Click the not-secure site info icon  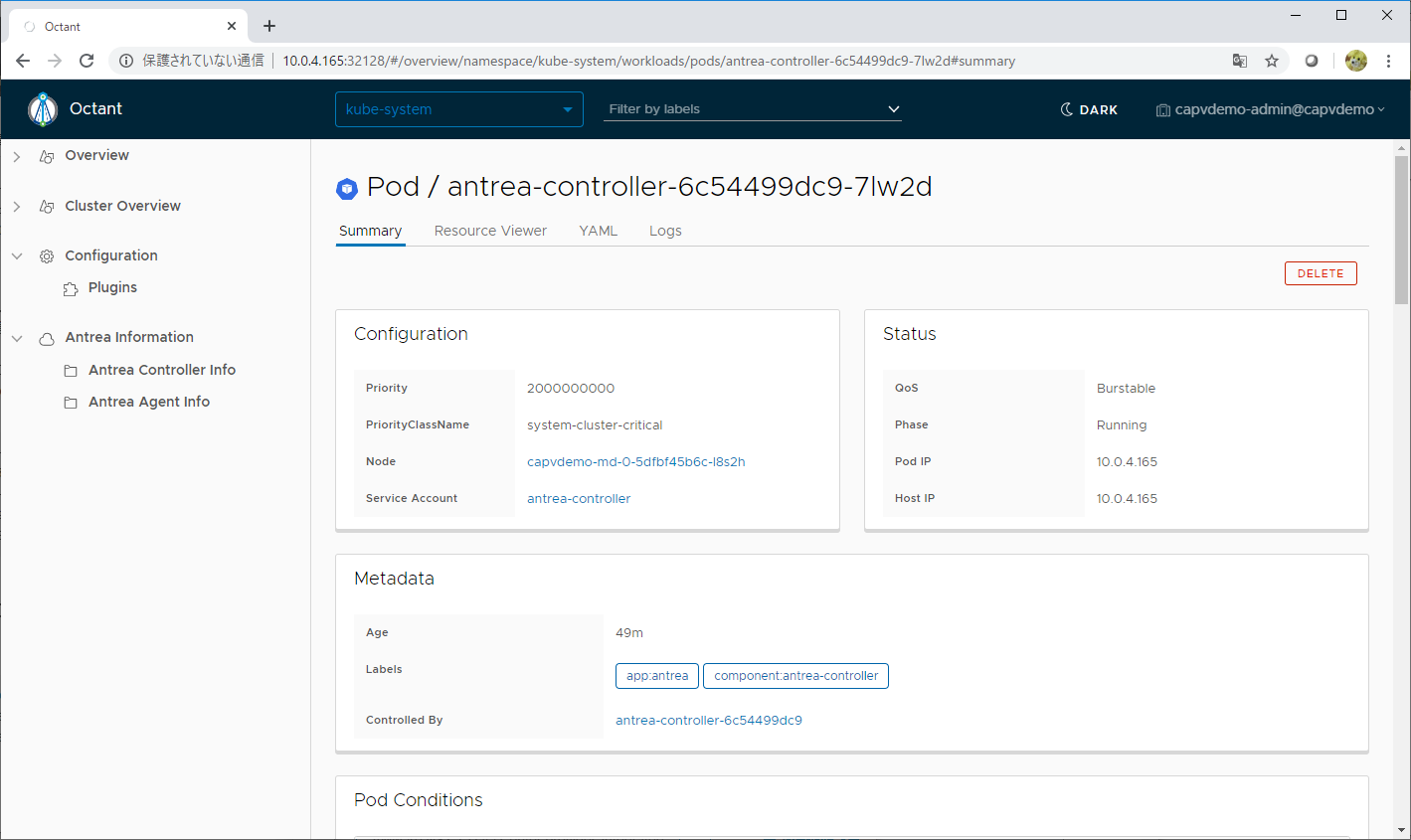(x=126, y=61)
